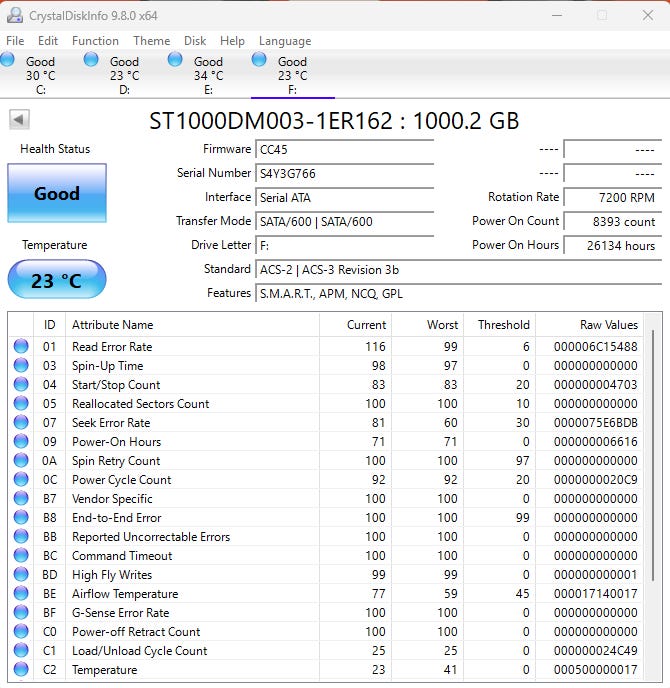Image resolution: width=670 pixels, height=688 pixels.
Task: Click status orb for Command Timeout row
Action: 21,555
